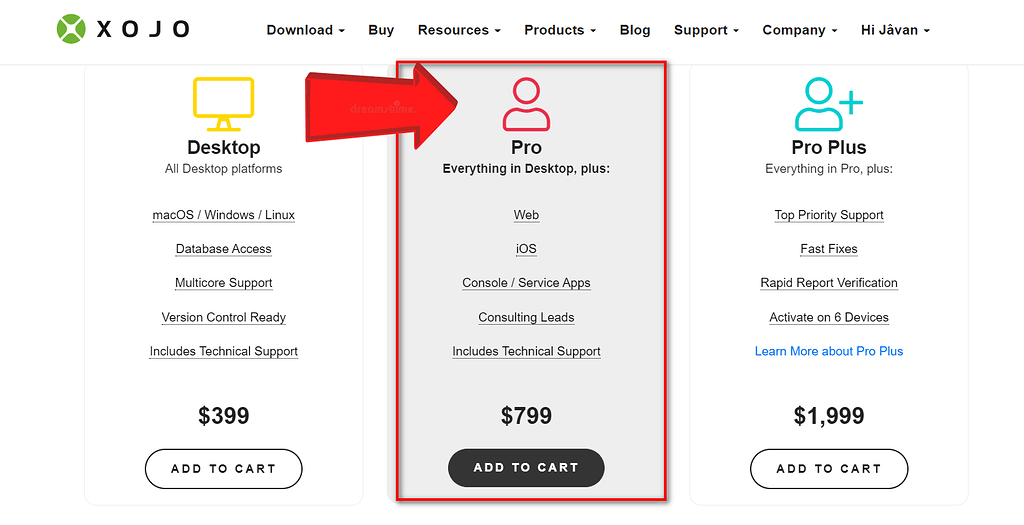Go to the Buy page
1024x525 pixels.
[381, 30]
